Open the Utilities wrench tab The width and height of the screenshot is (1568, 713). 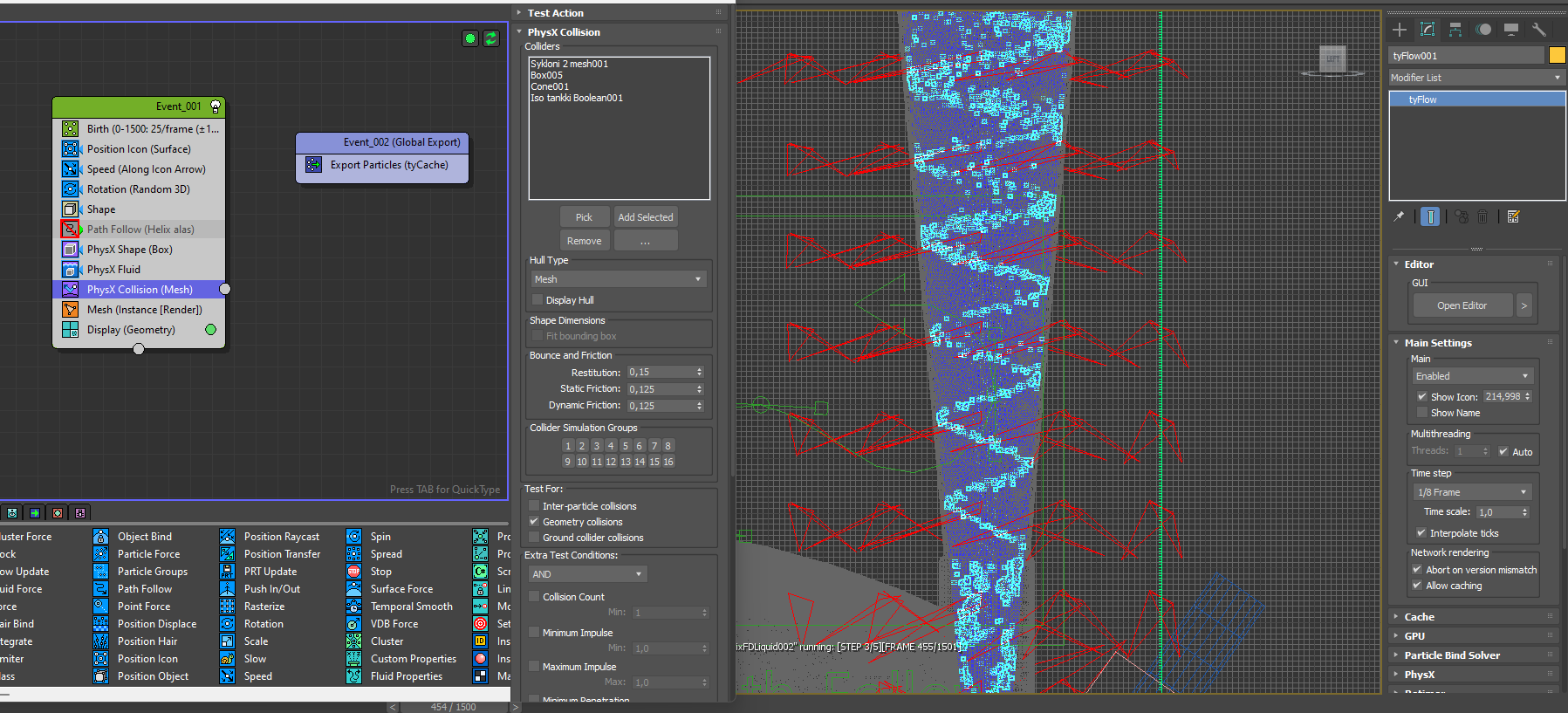pyautogui.click(x=1539, y=30)
